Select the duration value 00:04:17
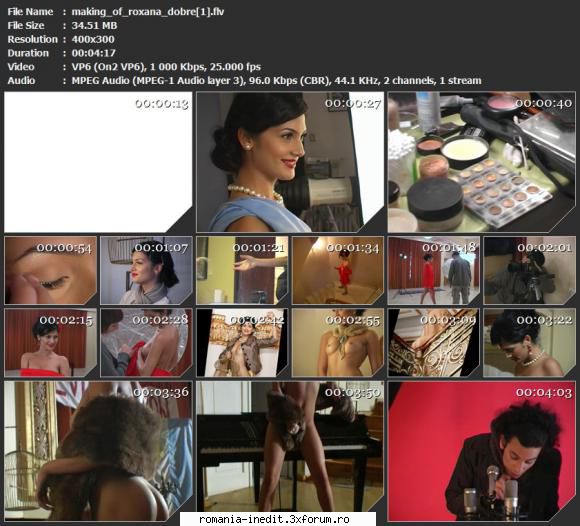Image resolution: width=580 pixels, height=526 pixels. click(x=94, y=53)
